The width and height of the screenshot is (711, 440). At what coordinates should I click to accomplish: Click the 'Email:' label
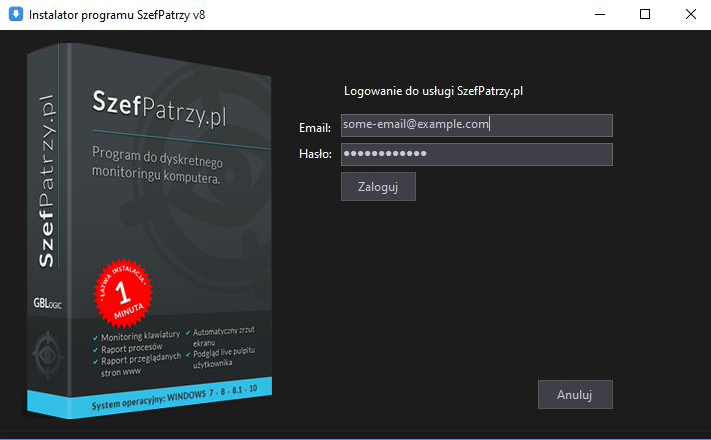pyautogui.click(x=315, y=128)
